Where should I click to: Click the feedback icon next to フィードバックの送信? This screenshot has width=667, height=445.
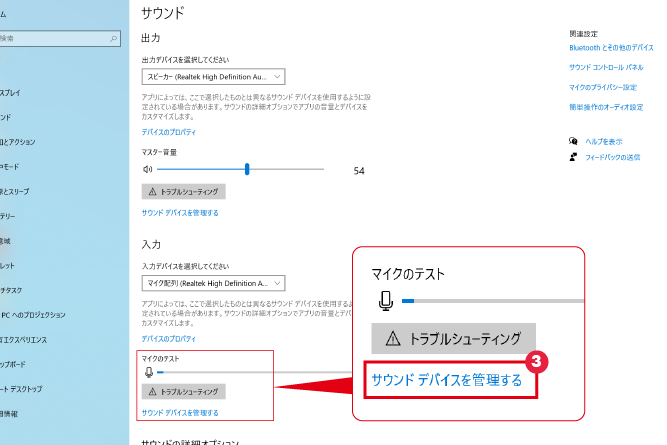[573, 157]
